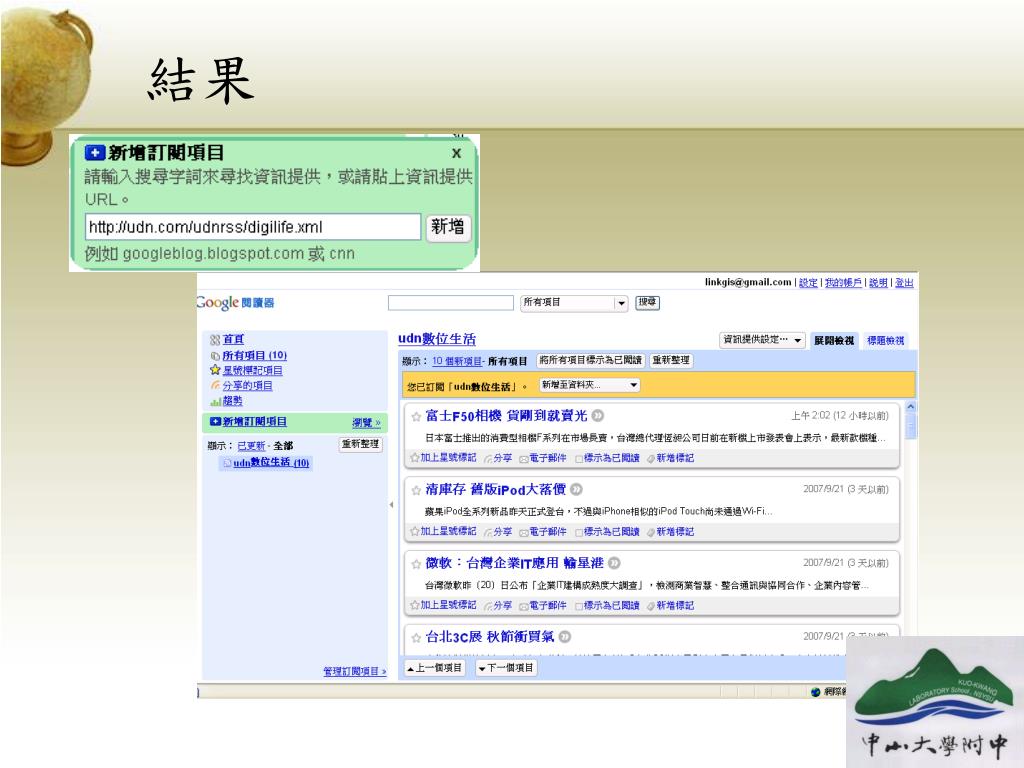Show only 已更新 subscriptions

[251, 446]
